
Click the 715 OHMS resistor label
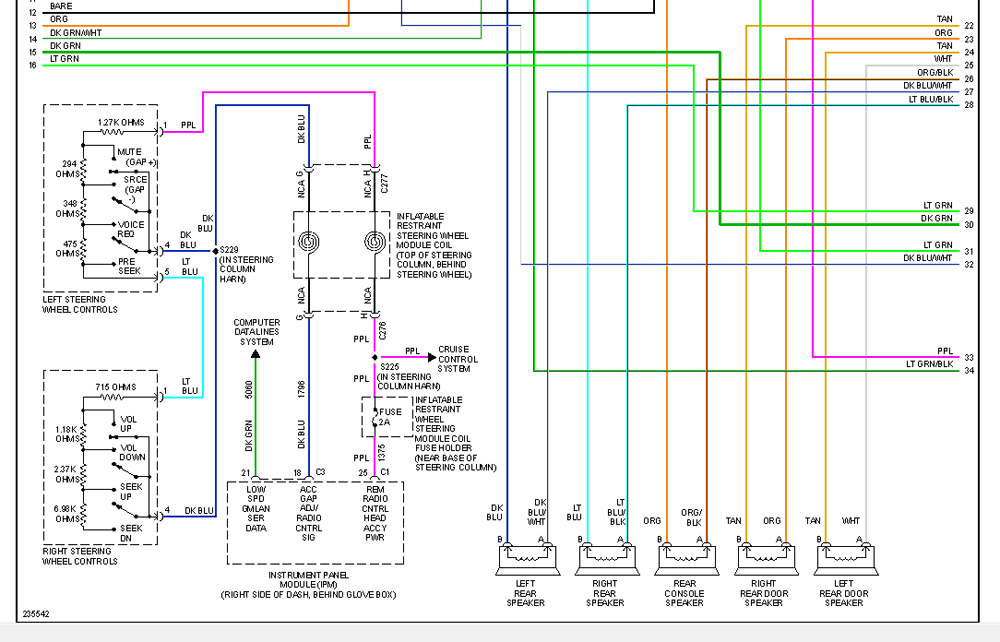(x=115, y=387)
